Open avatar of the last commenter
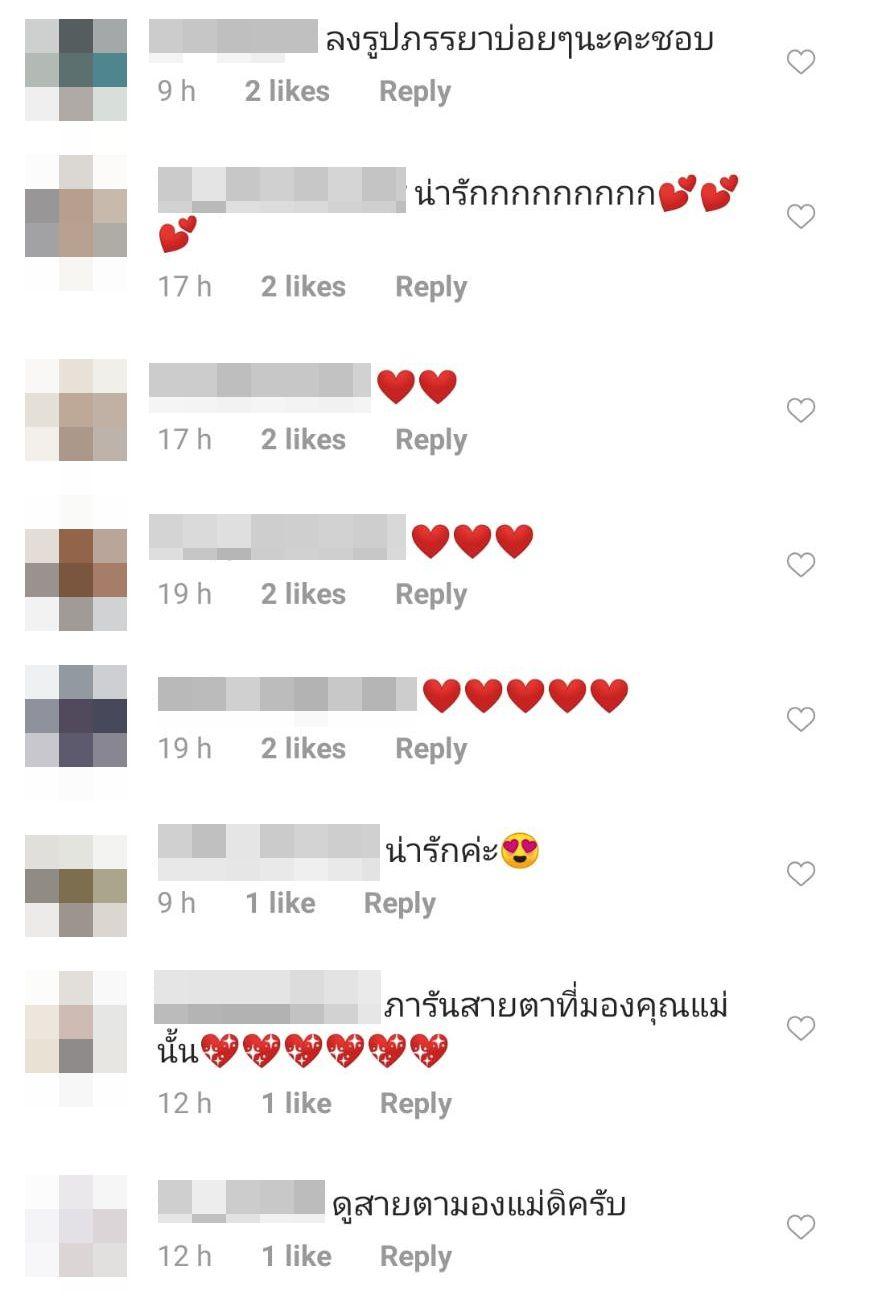Viewport: 869px width, 1310px height. pyautogui.click(x=76, y=1226)
